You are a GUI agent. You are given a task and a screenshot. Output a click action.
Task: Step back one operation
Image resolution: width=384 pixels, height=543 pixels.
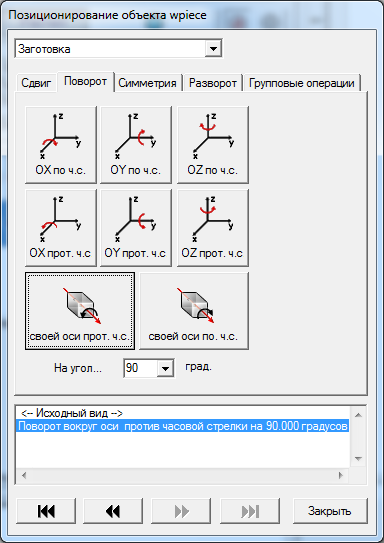click(x=113, y=511)
